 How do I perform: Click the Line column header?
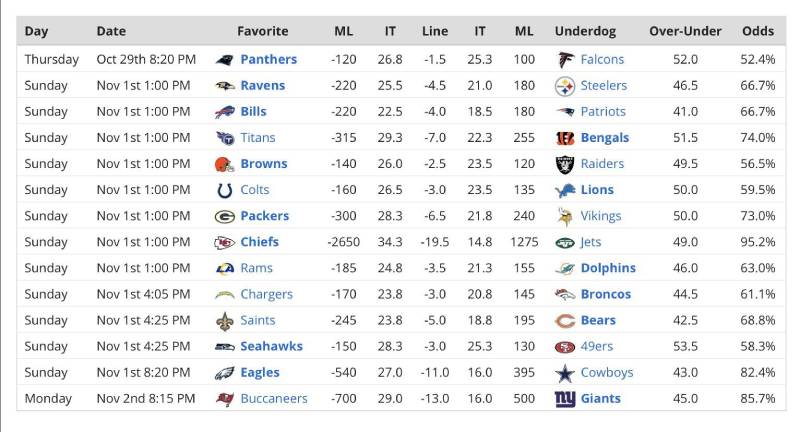[x=435, y=31]
